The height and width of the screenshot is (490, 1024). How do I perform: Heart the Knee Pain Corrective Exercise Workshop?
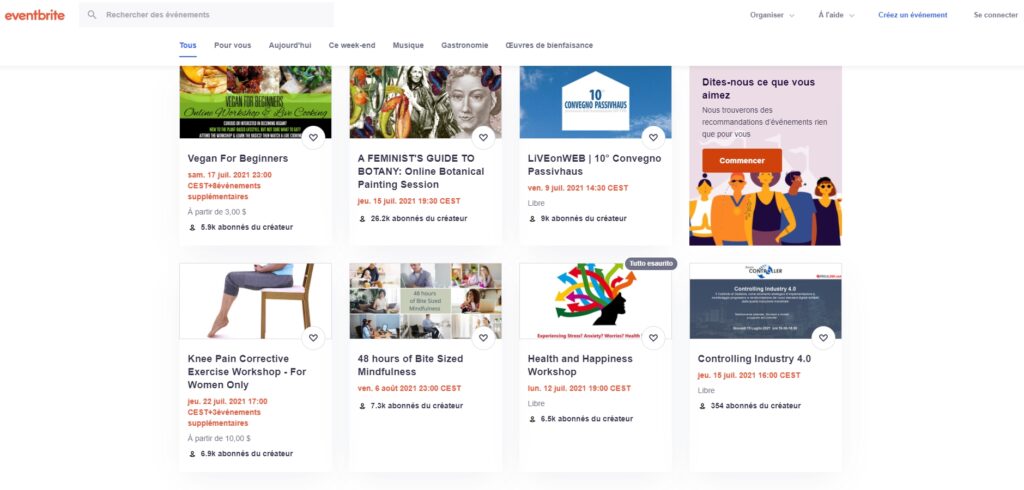(313, 338)
